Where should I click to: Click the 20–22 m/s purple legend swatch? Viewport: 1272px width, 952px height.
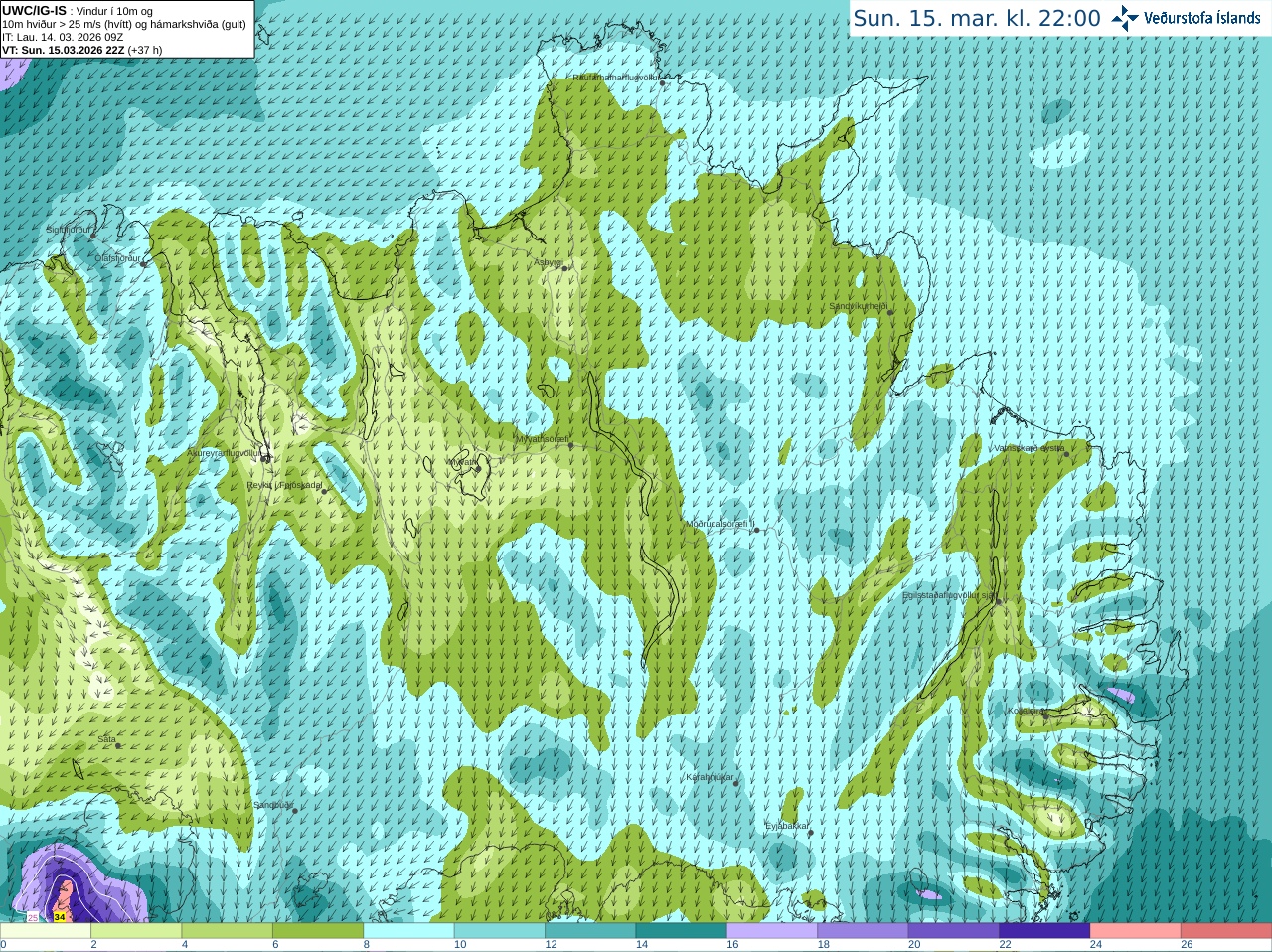point(954,931)
